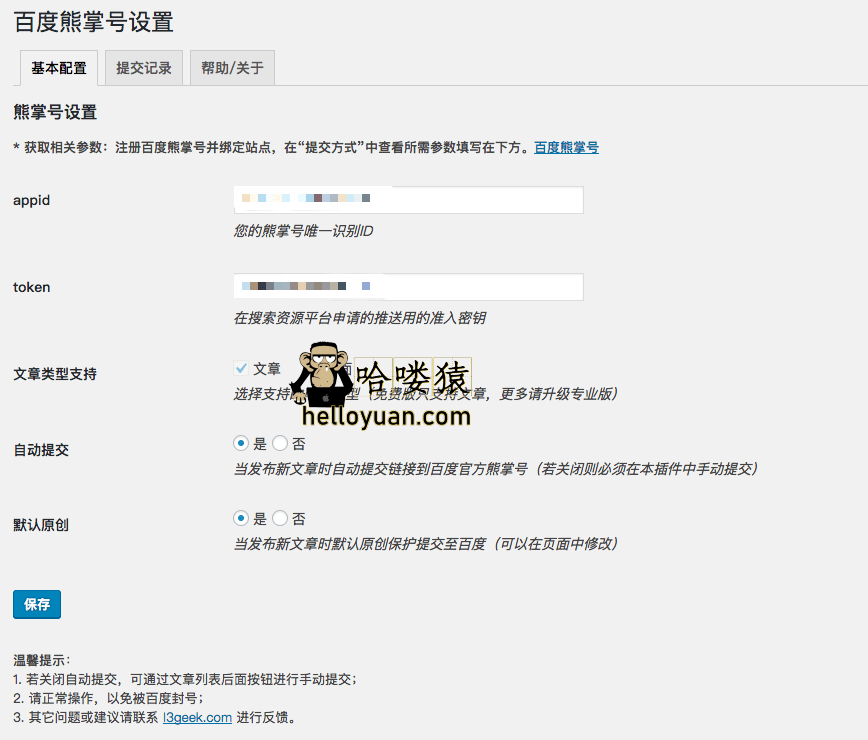Follow the 百度熊掌号 link
The width and height of the screenshot is (868, 740).
[566, 148]
